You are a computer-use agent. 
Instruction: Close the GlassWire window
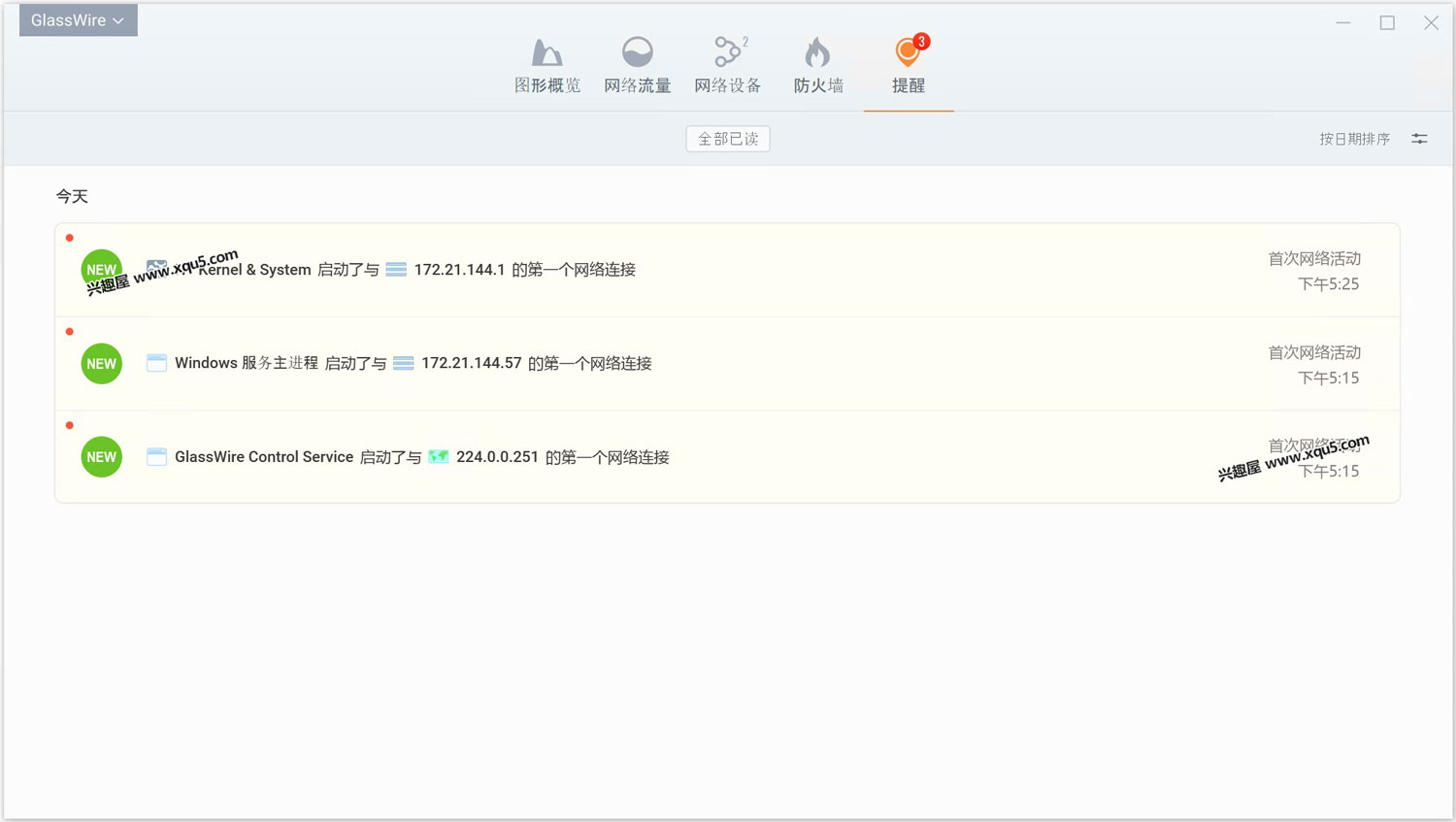click(1431, 22)
